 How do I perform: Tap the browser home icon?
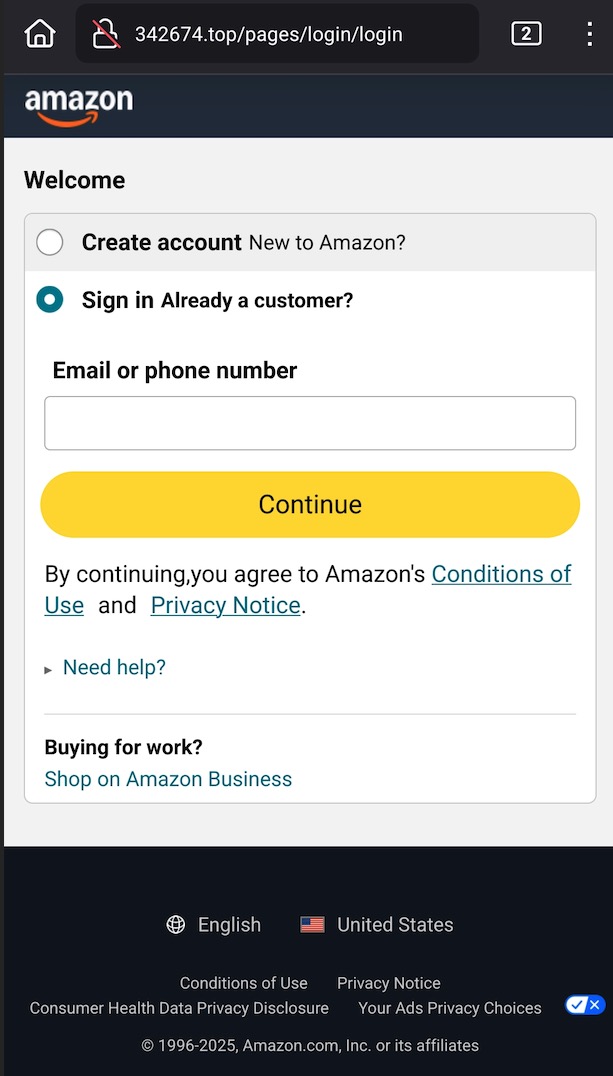coord(40,33)
